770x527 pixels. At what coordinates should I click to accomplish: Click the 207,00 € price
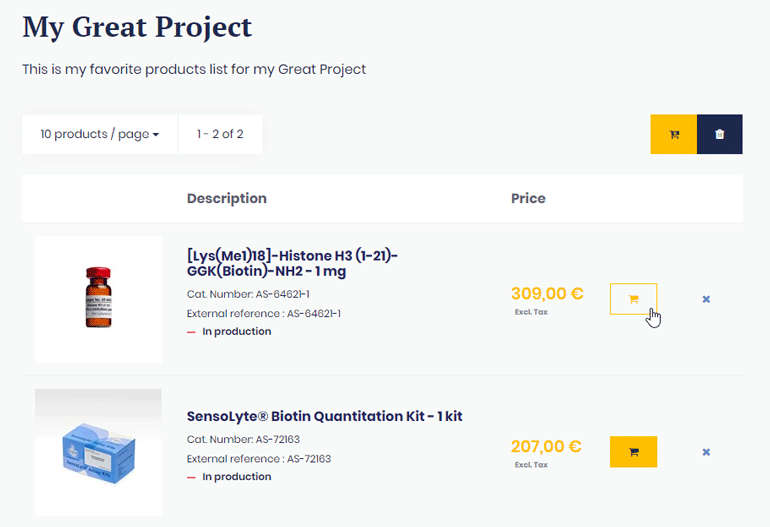coord(546,447)
